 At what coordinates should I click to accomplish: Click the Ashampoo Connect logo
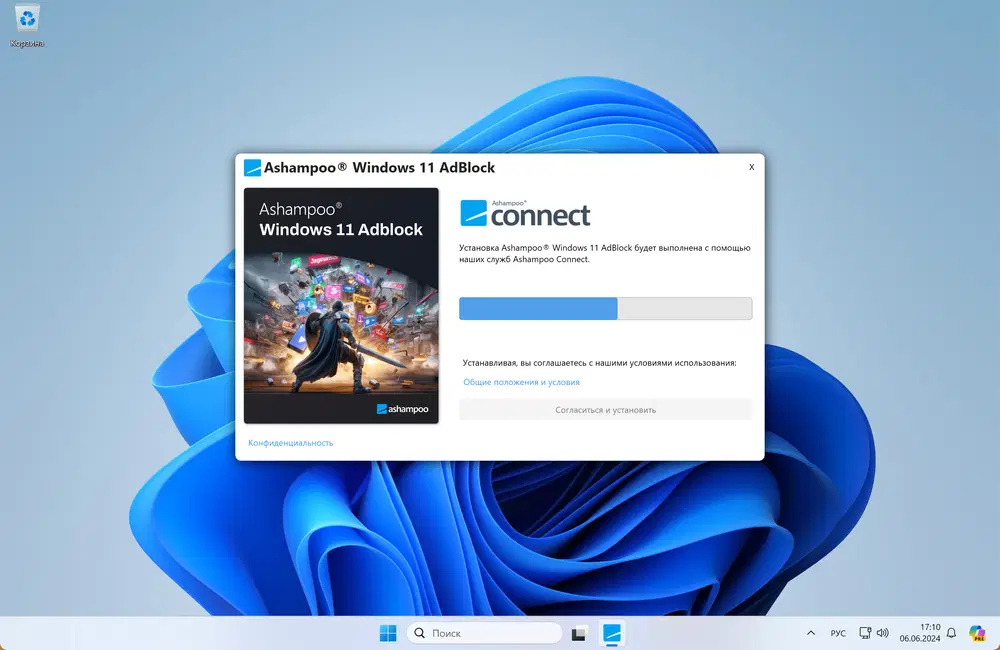[525, 213]
